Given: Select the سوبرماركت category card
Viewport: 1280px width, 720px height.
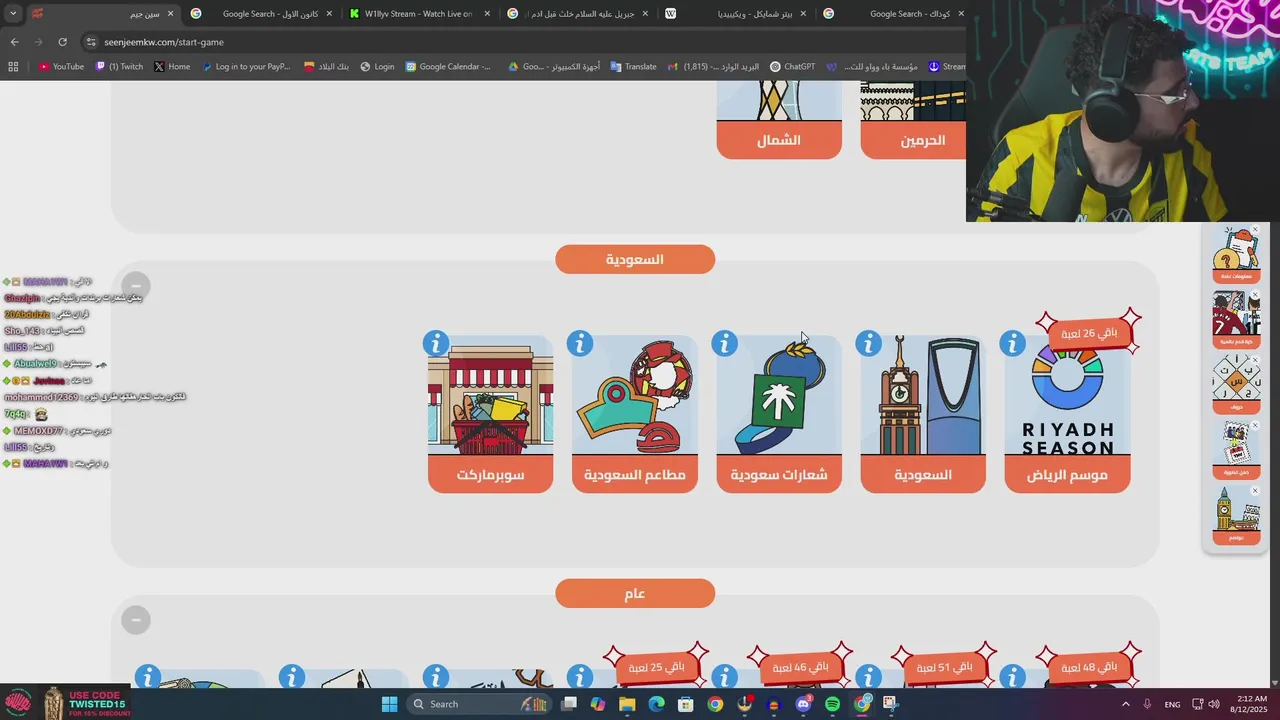Looking at the screenshot, I should 491,414.
